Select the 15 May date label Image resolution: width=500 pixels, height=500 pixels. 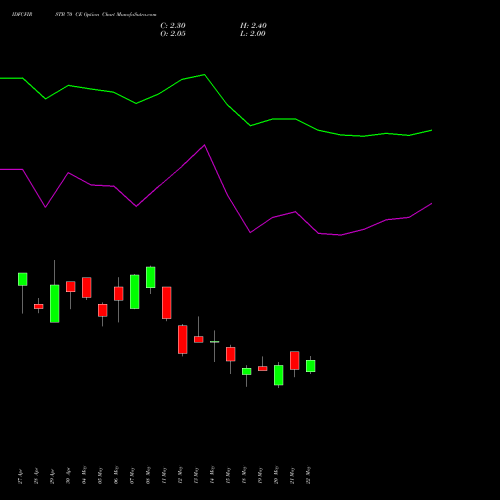coord(228,475)
